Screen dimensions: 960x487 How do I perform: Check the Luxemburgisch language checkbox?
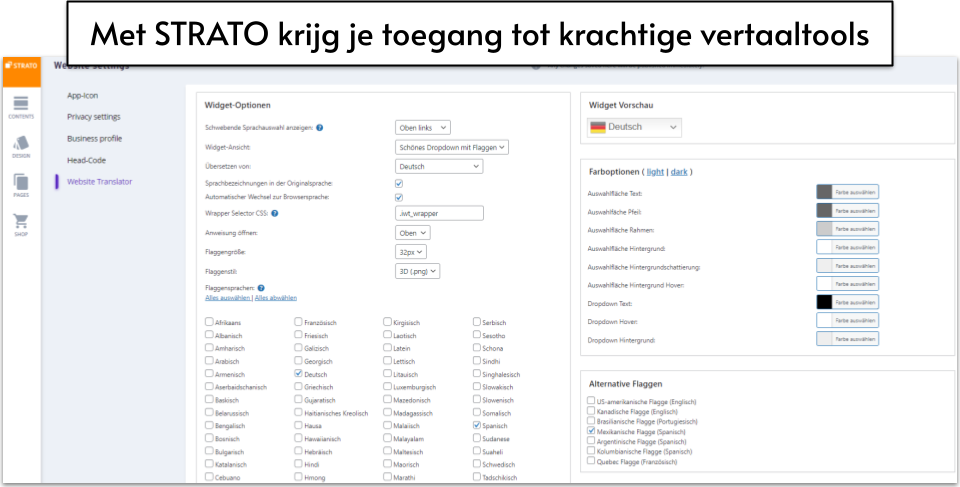pyautogui.click(x=388, y=386)
